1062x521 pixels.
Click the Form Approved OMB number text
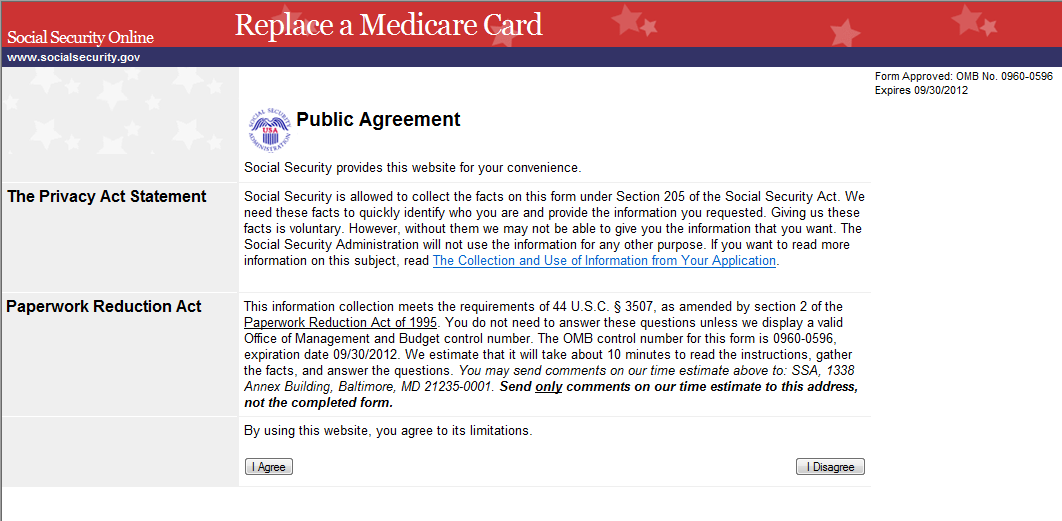963,77
